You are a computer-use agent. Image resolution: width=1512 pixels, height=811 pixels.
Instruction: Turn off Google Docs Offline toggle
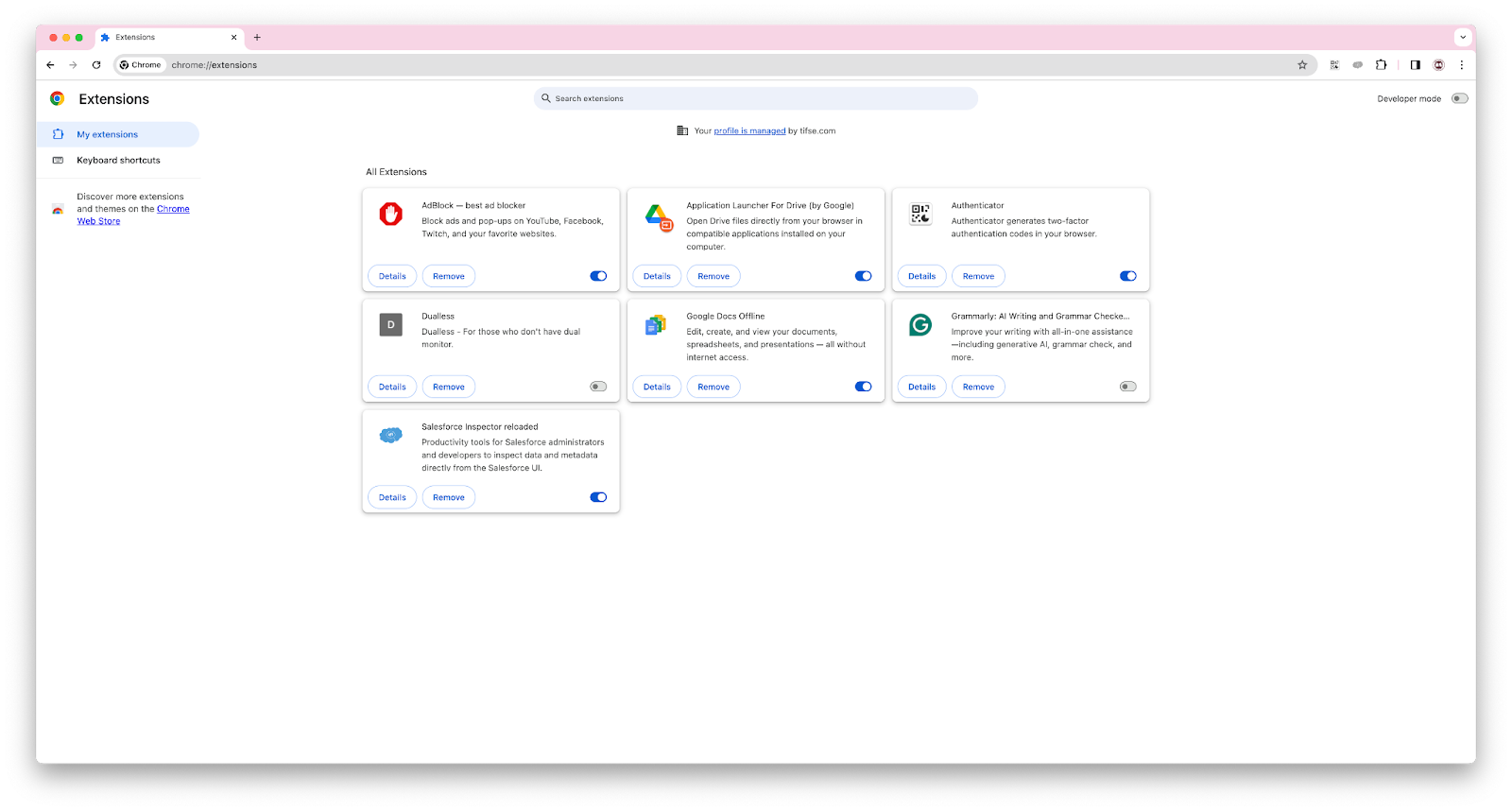[863, 387]
